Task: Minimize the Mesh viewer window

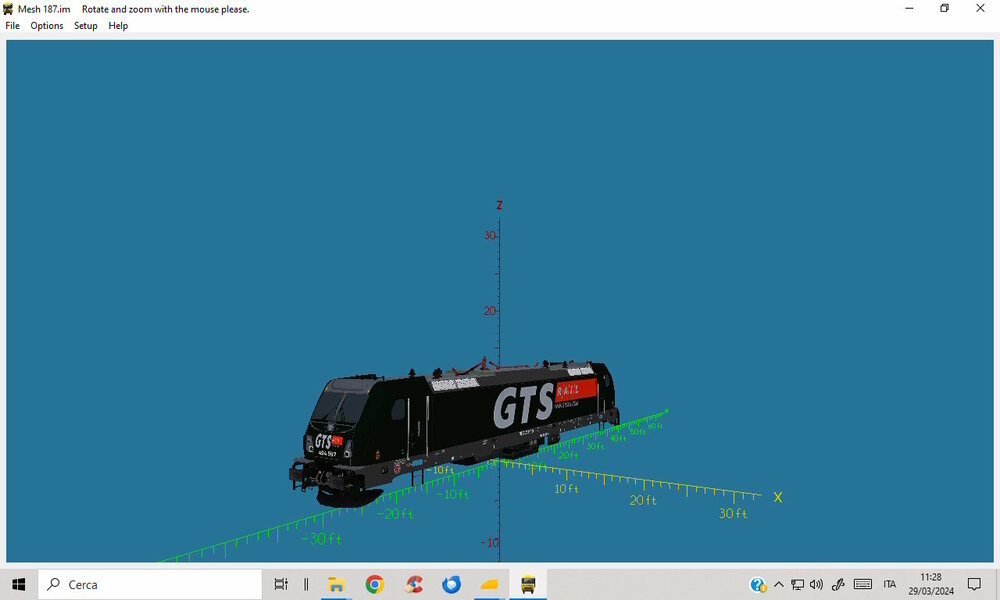Action: (909, 8)
